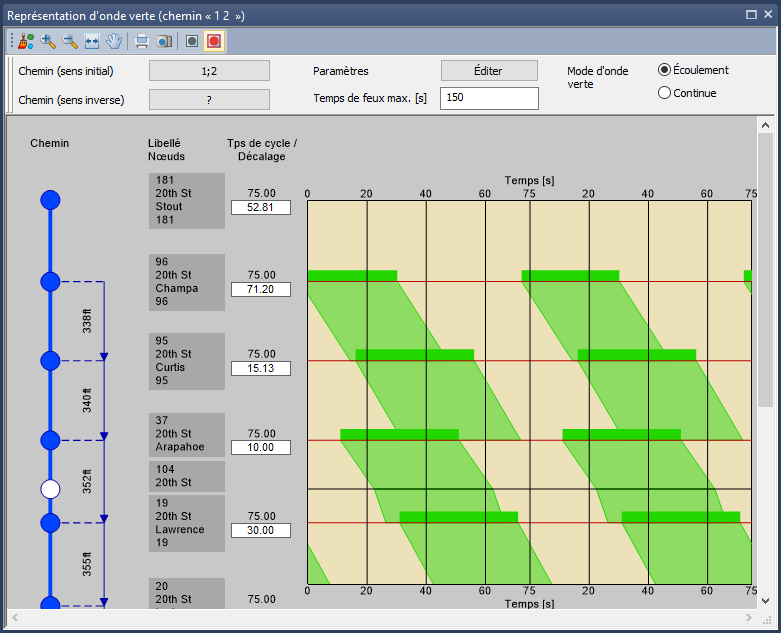781x633 pixels.
Task: Click the camera screenshot icon
Action: pos(164,41)
